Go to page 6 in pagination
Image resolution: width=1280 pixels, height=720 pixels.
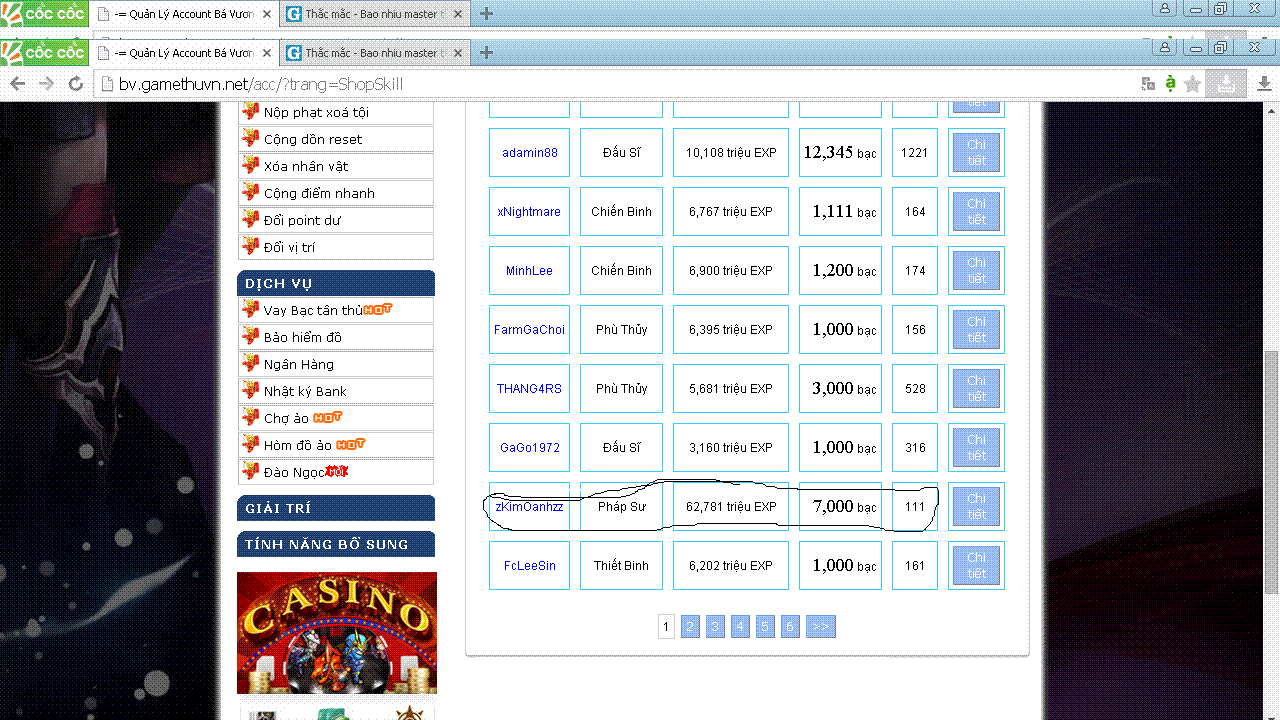(x=790, y=627)
